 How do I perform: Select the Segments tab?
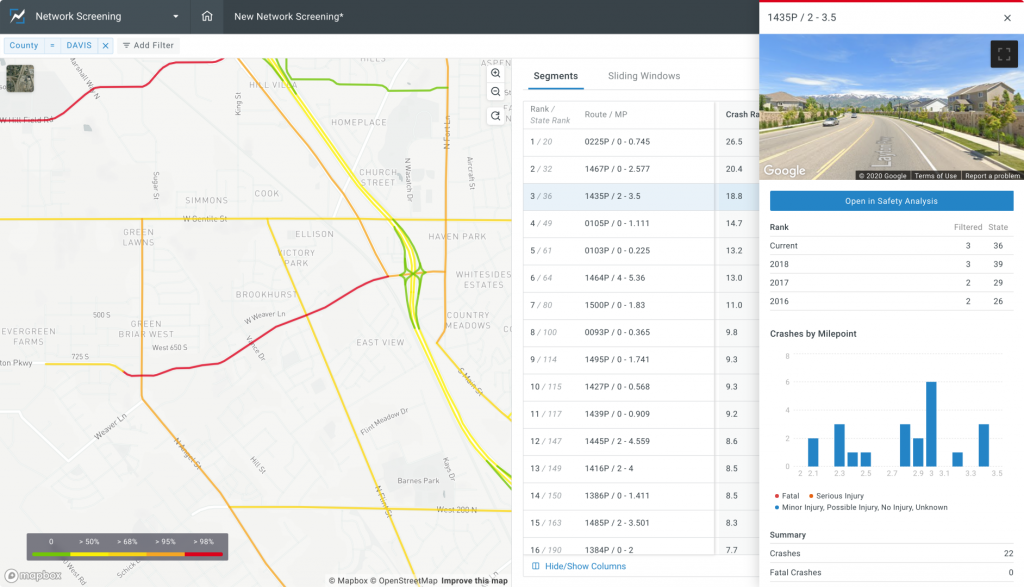coord(555,76)
